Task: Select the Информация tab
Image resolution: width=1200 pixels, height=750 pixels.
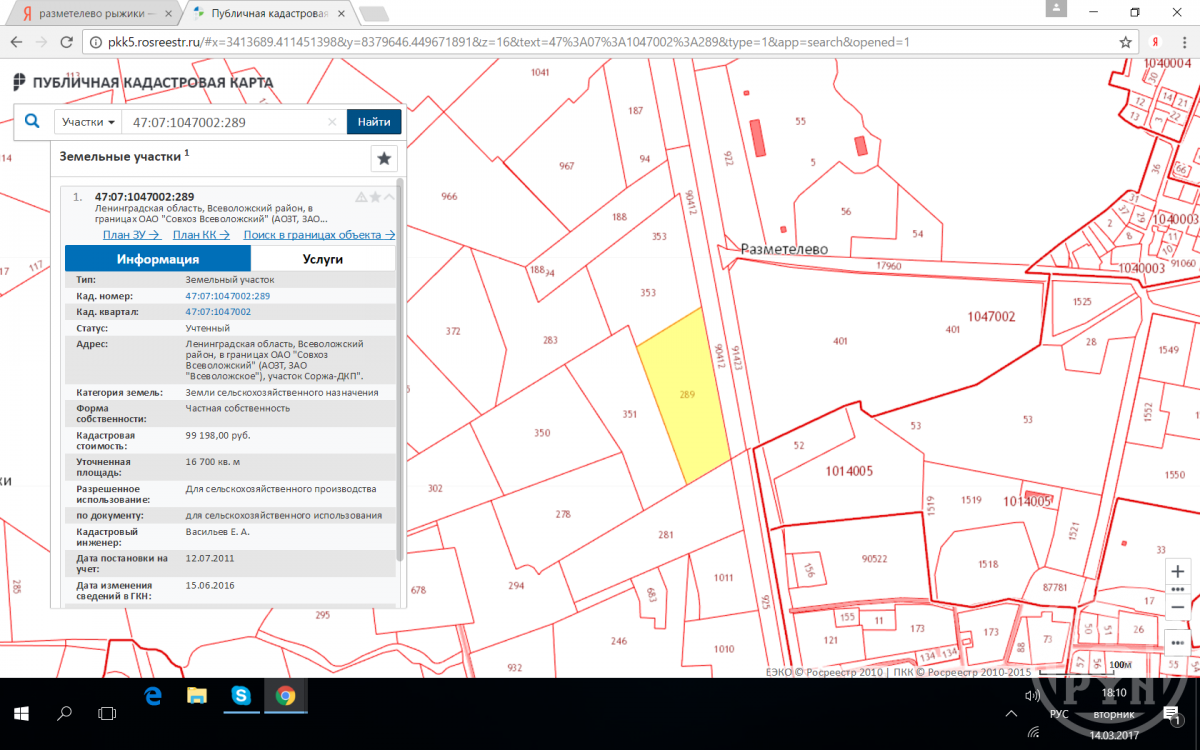Action: pos(157,258)
